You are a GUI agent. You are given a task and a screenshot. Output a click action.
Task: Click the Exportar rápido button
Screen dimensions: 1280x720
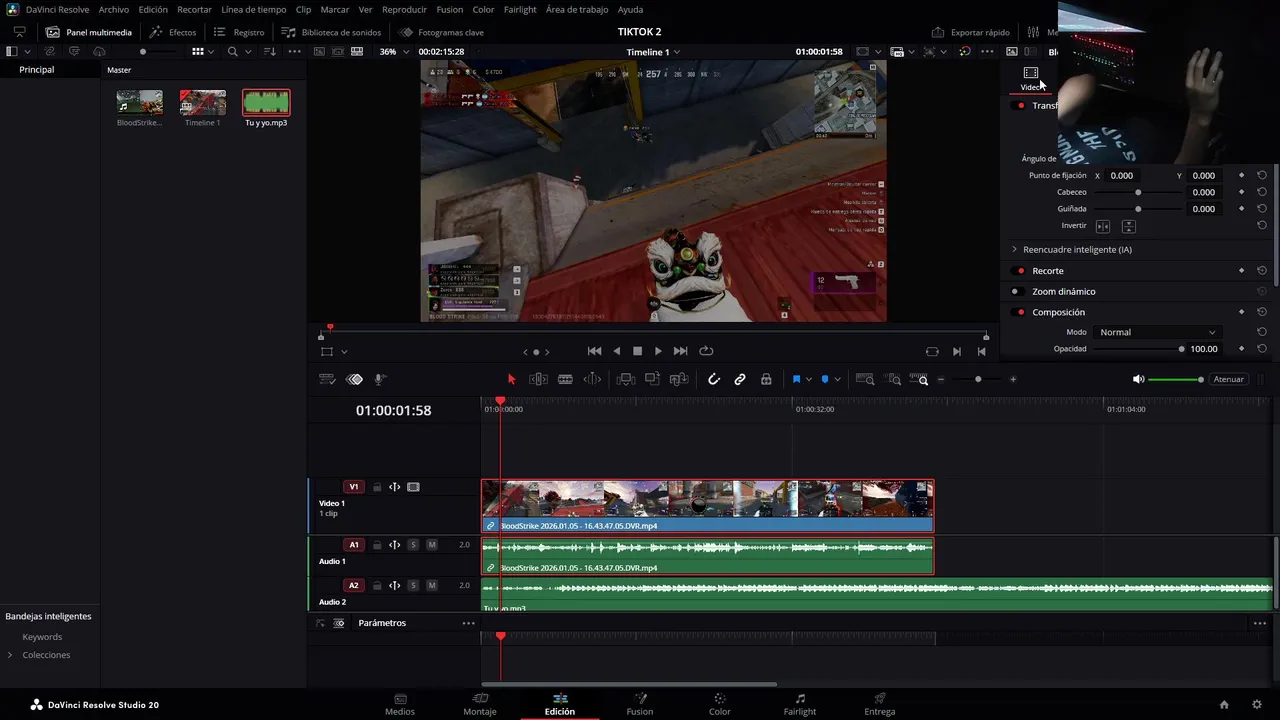click(x=970, y=32)
